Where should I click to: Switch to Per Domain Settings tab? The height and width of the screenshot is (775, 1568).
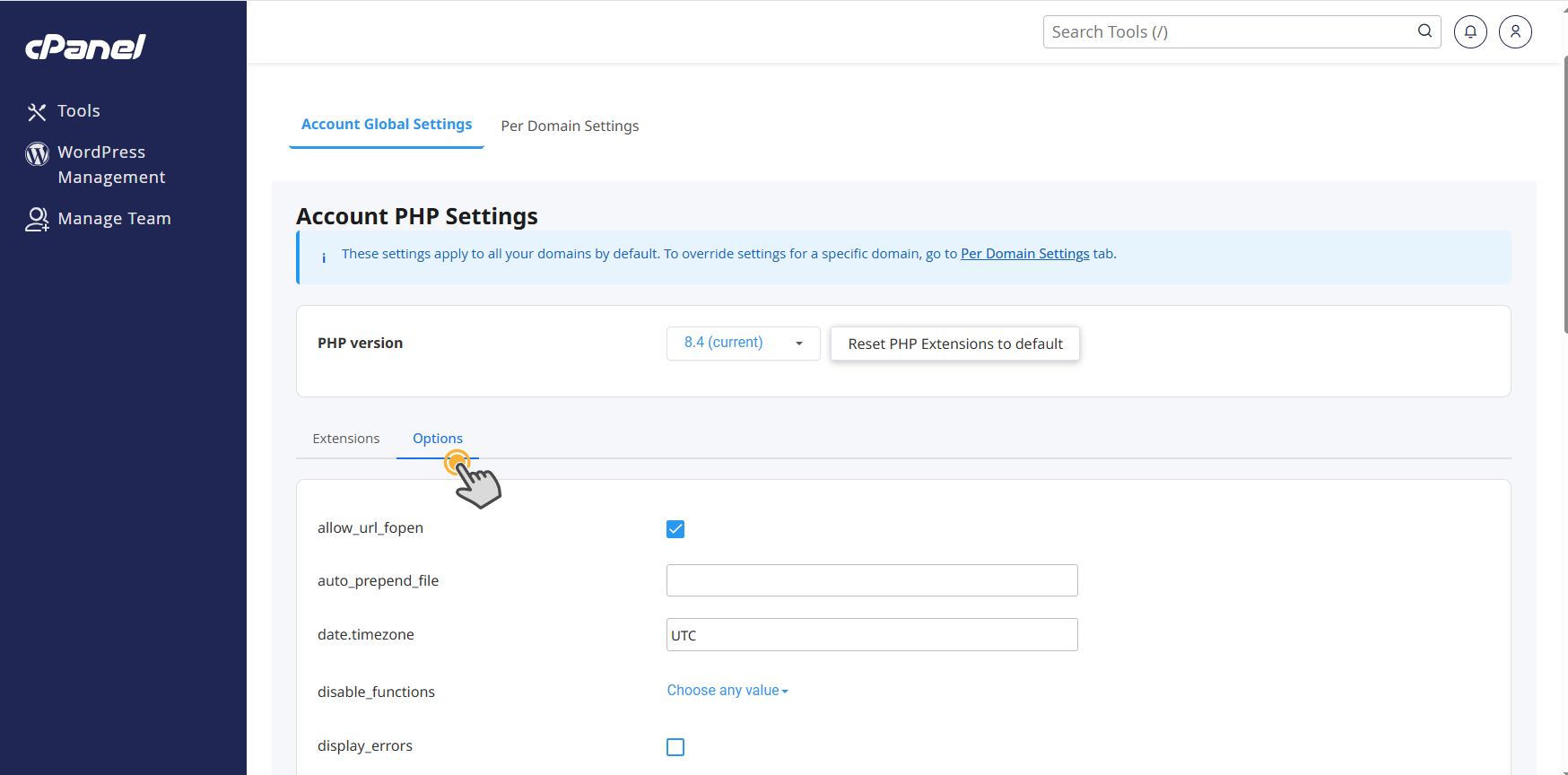570,126
